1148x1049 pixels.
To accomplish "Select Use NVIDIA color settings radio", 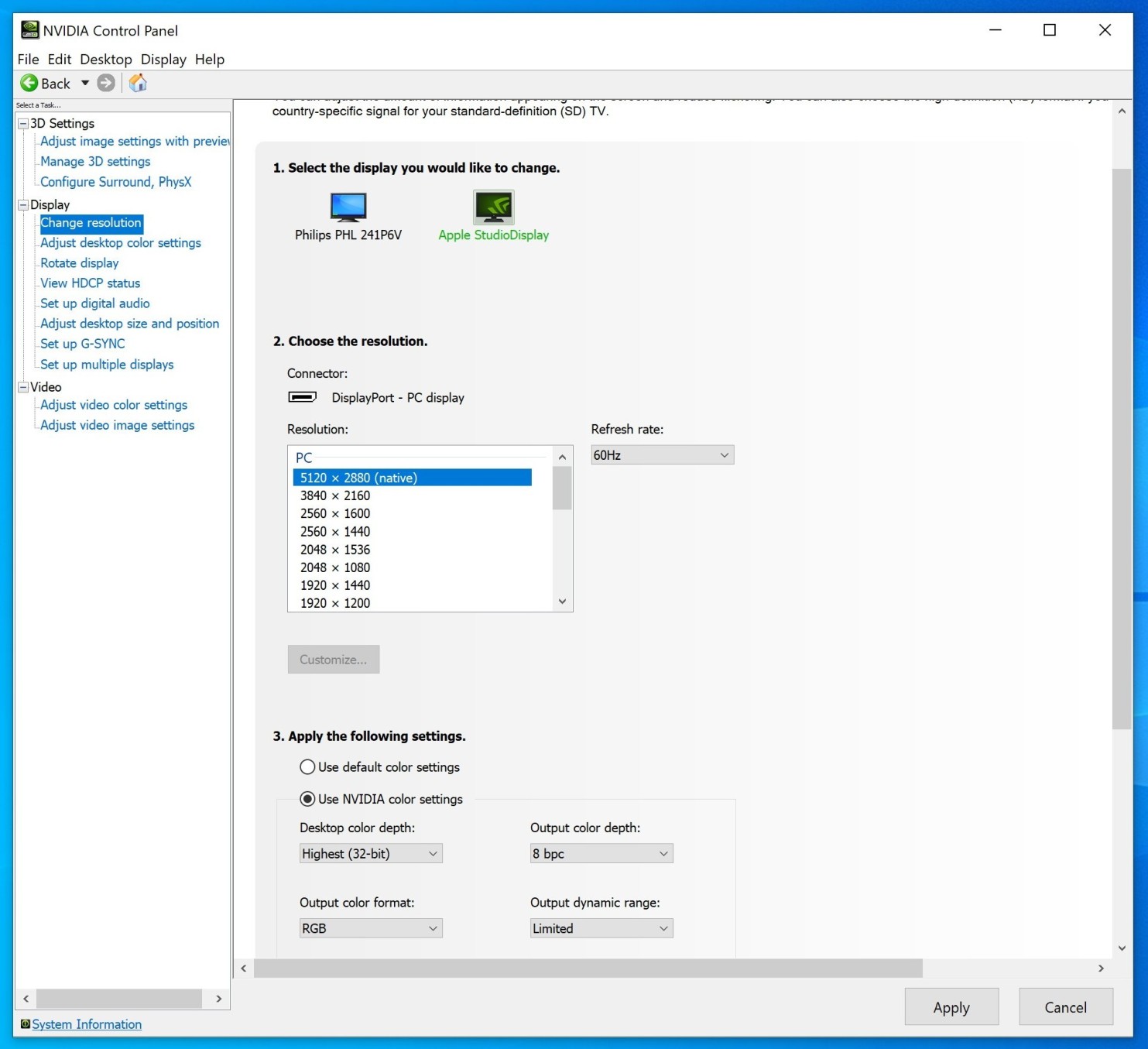I will tap(307, 799).
